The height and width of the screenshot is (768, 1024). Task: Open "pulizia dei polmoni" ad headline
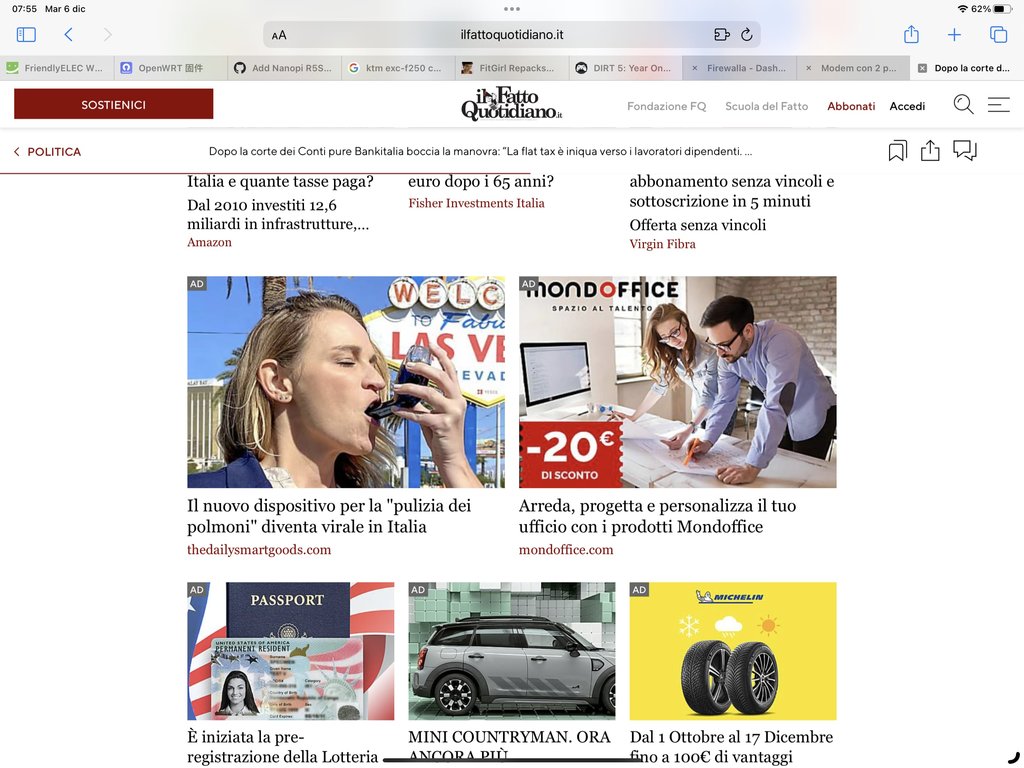[x=329, y=516]
